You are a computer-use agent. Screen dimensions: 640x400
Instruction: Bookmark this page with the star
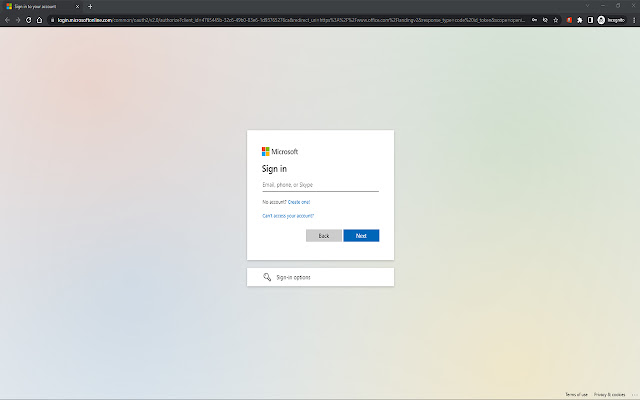click(x=556, y=20)
